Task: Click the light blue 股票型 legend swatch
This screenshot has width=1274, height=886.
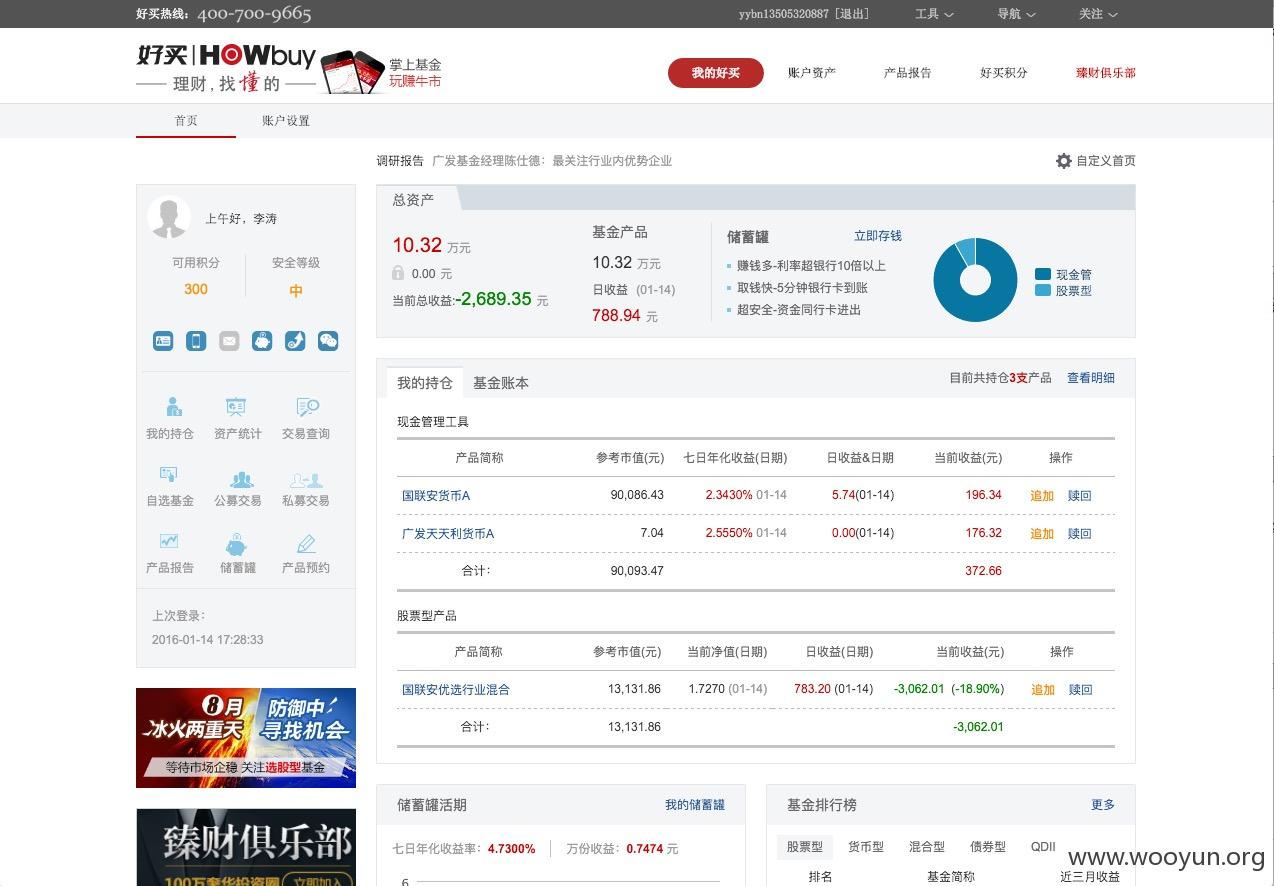Action: tap(1043, 290)
